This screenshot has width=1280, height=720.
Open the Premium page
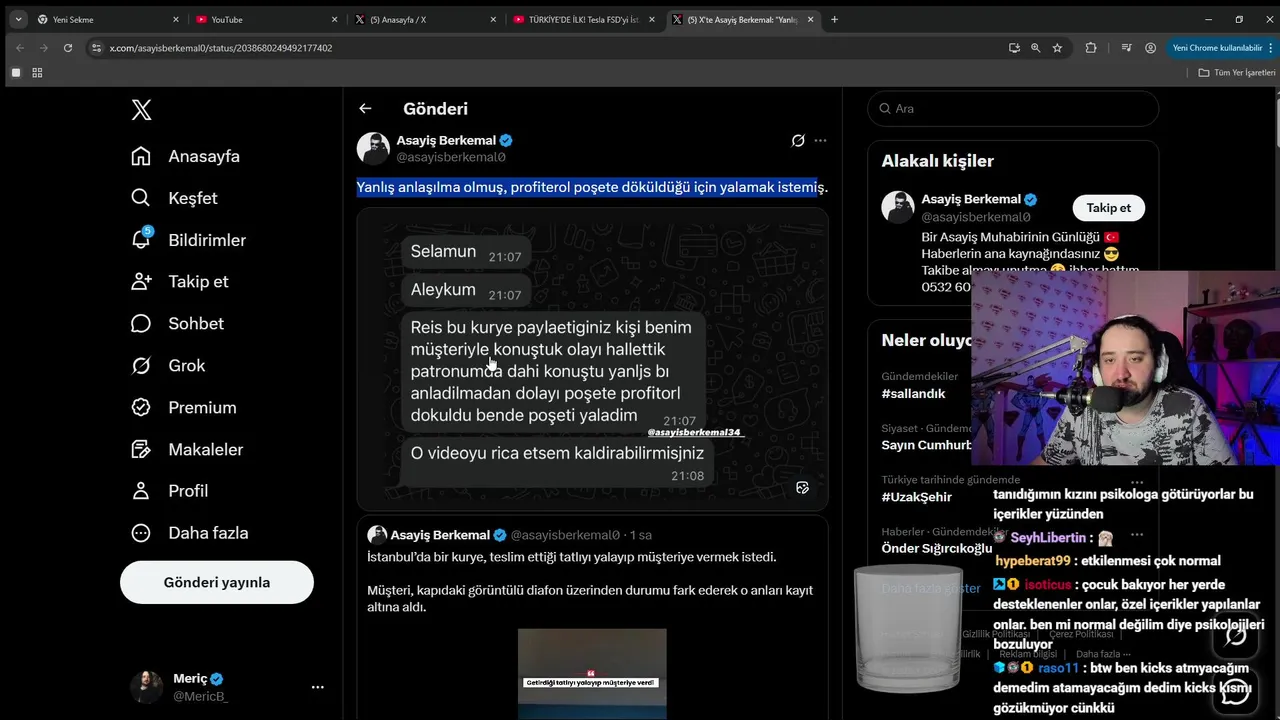pyautogui.click(x=184, y=407)
